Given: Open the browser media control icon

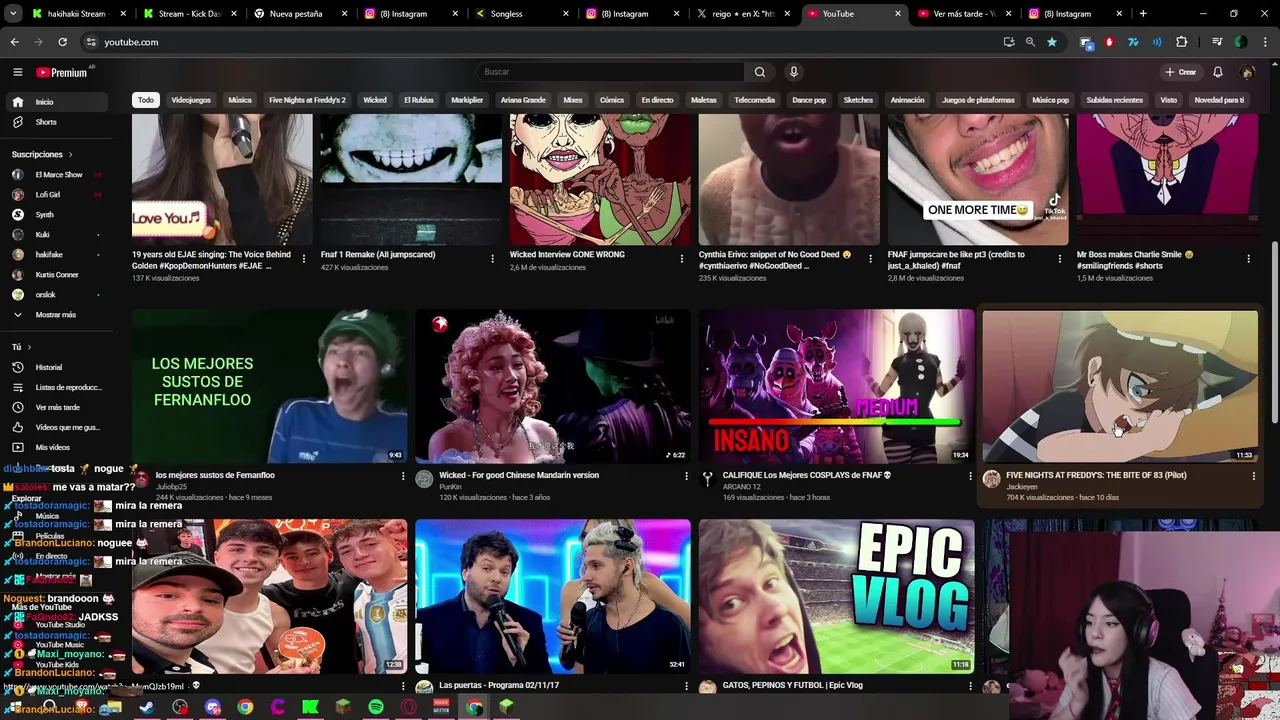Looking at the screenshot, I should point(1217,42).
